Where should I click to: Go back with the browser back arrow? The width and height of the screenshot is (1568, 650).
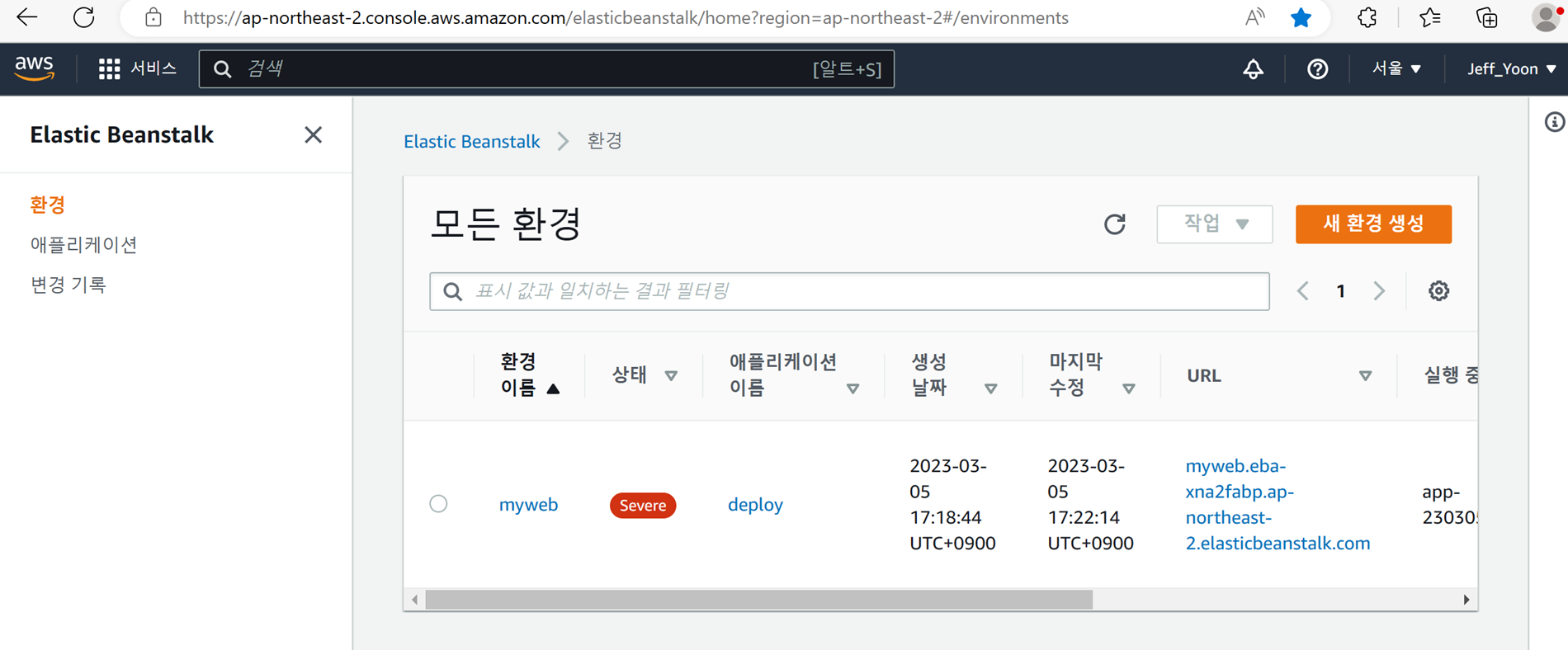pos(27,17)
